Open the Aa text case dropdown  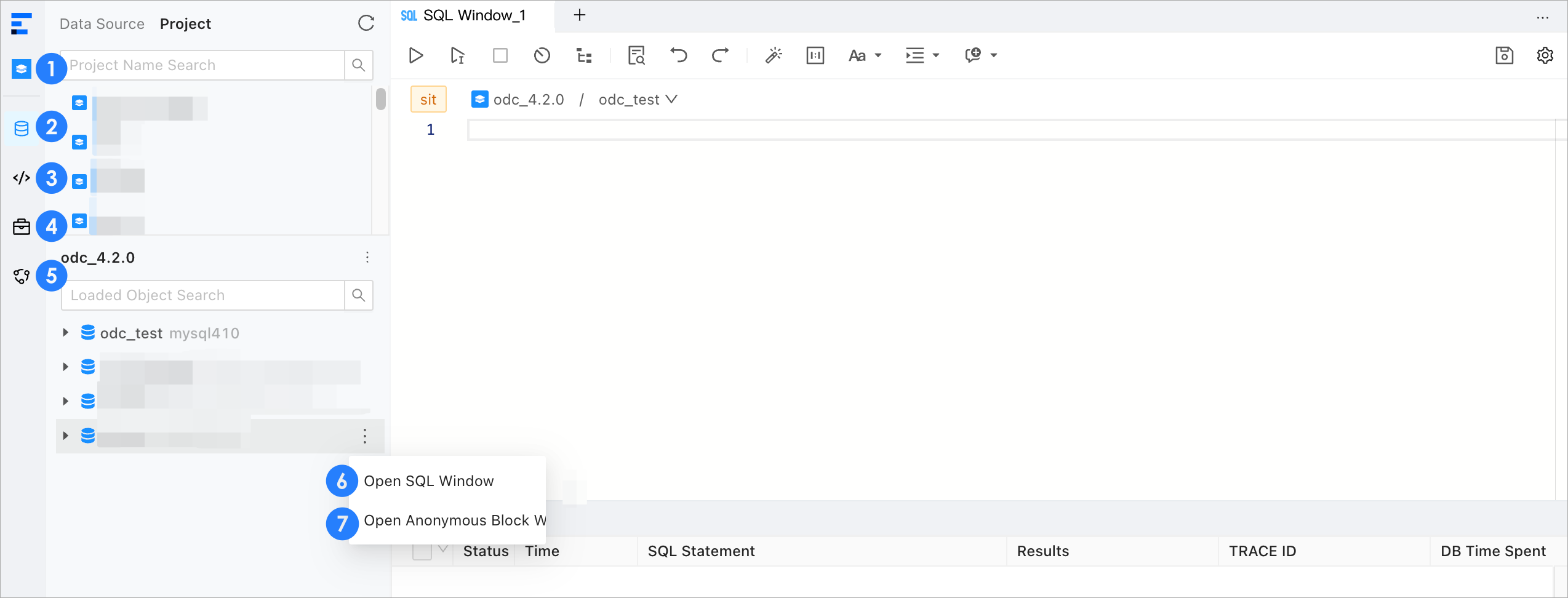coord(865,56)
